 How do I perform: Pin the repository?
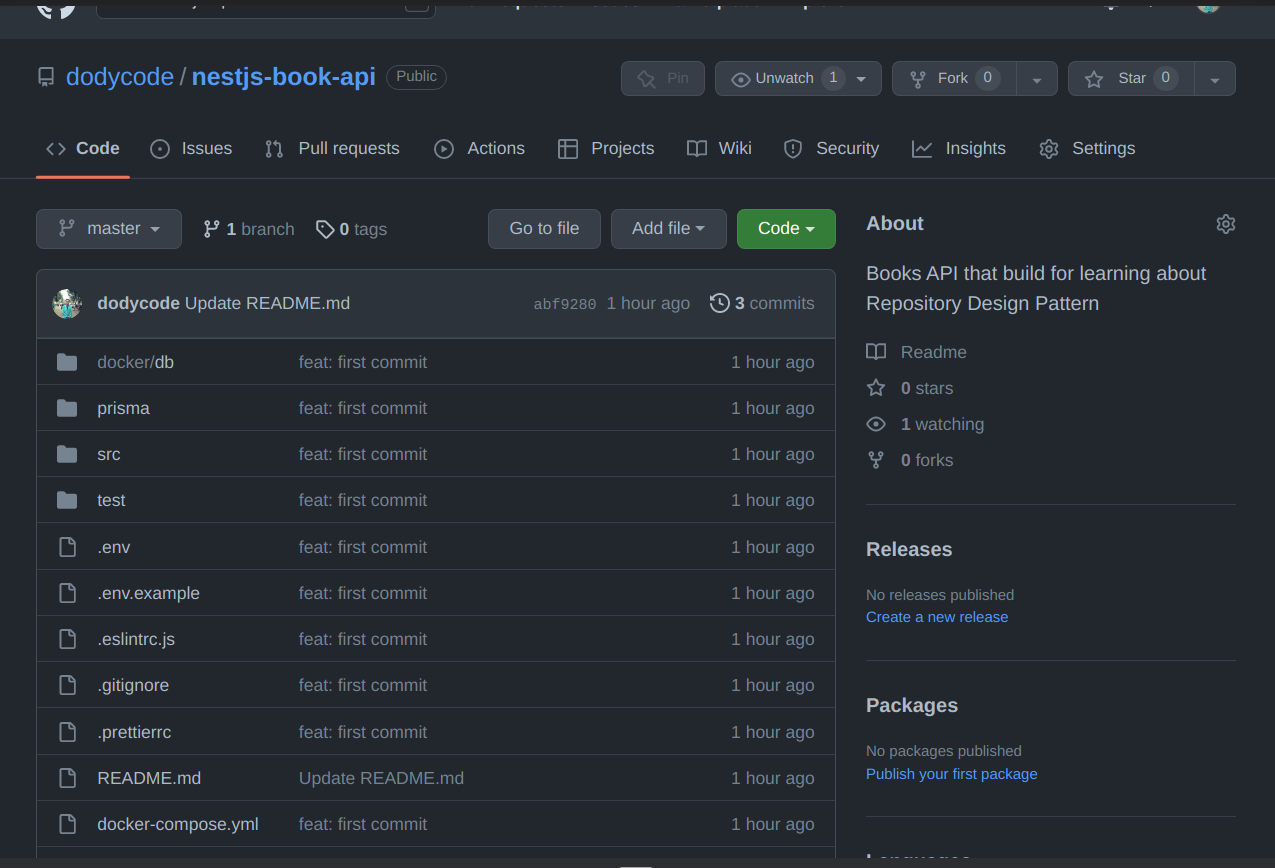(662, 78)
